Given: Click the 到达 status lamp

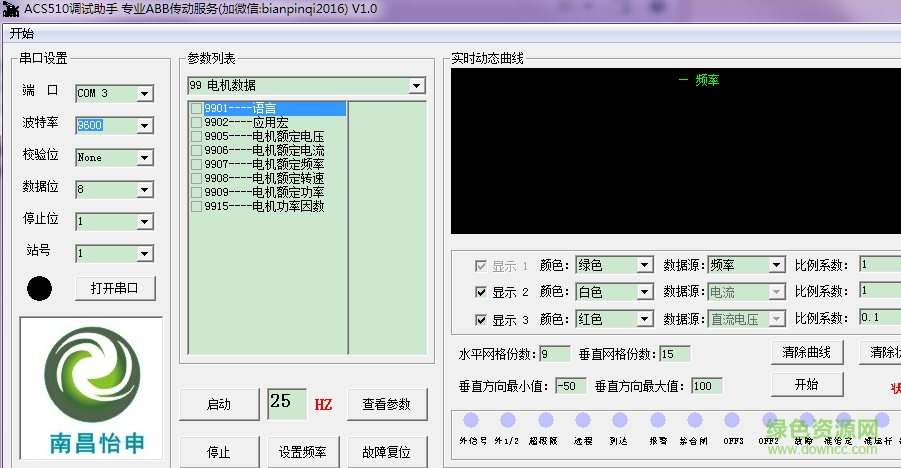Looking at the screenshot, I should pos(619,420).
